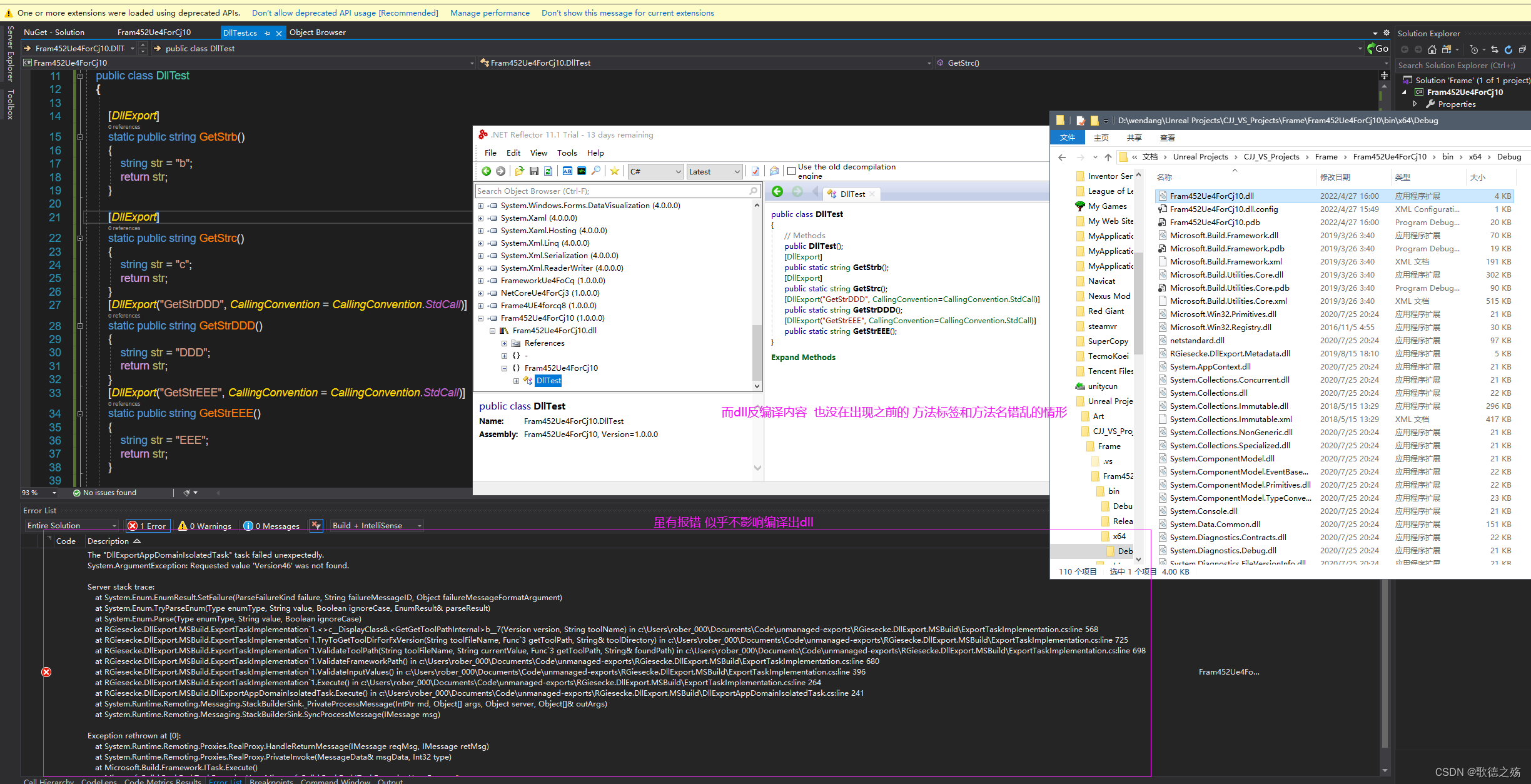
Task: Toggle the clear error list filter button
Action: point(316,526)
